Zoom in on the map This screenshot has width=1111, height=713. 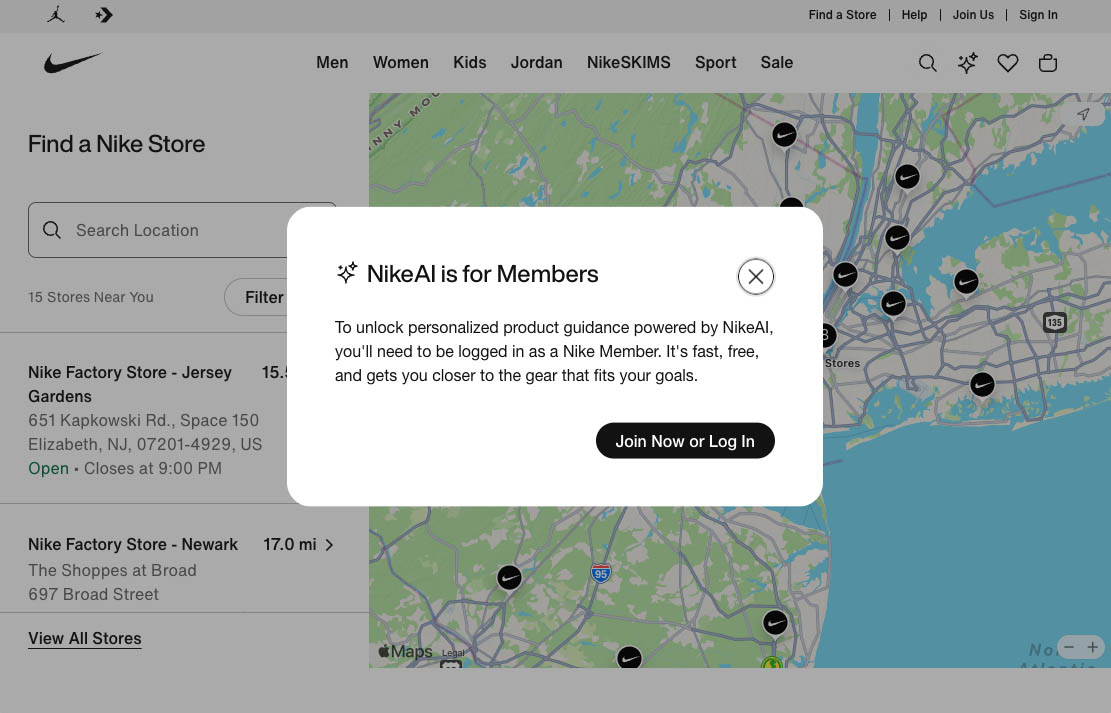[x=1093, y=647]
